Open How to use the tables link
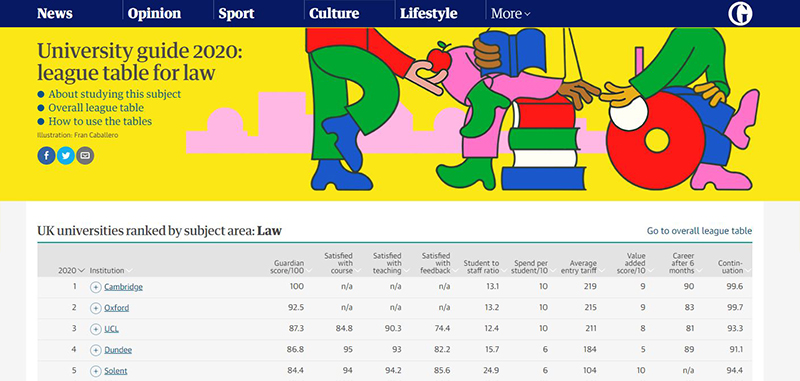Screen dimensions: 800x381 [100, 121]
